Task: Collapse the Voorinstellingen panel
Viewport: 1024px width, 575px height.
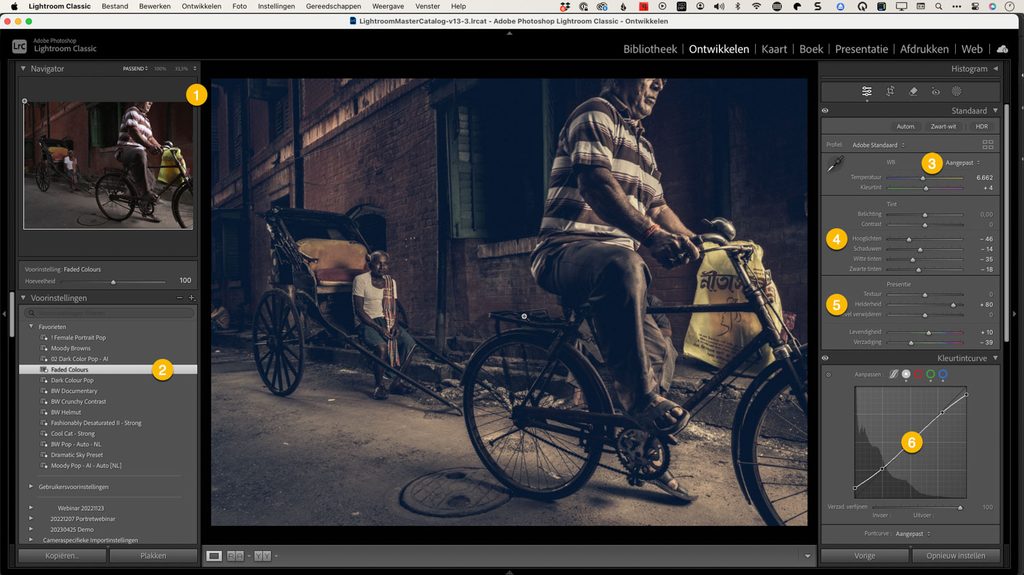Action: 24,298
